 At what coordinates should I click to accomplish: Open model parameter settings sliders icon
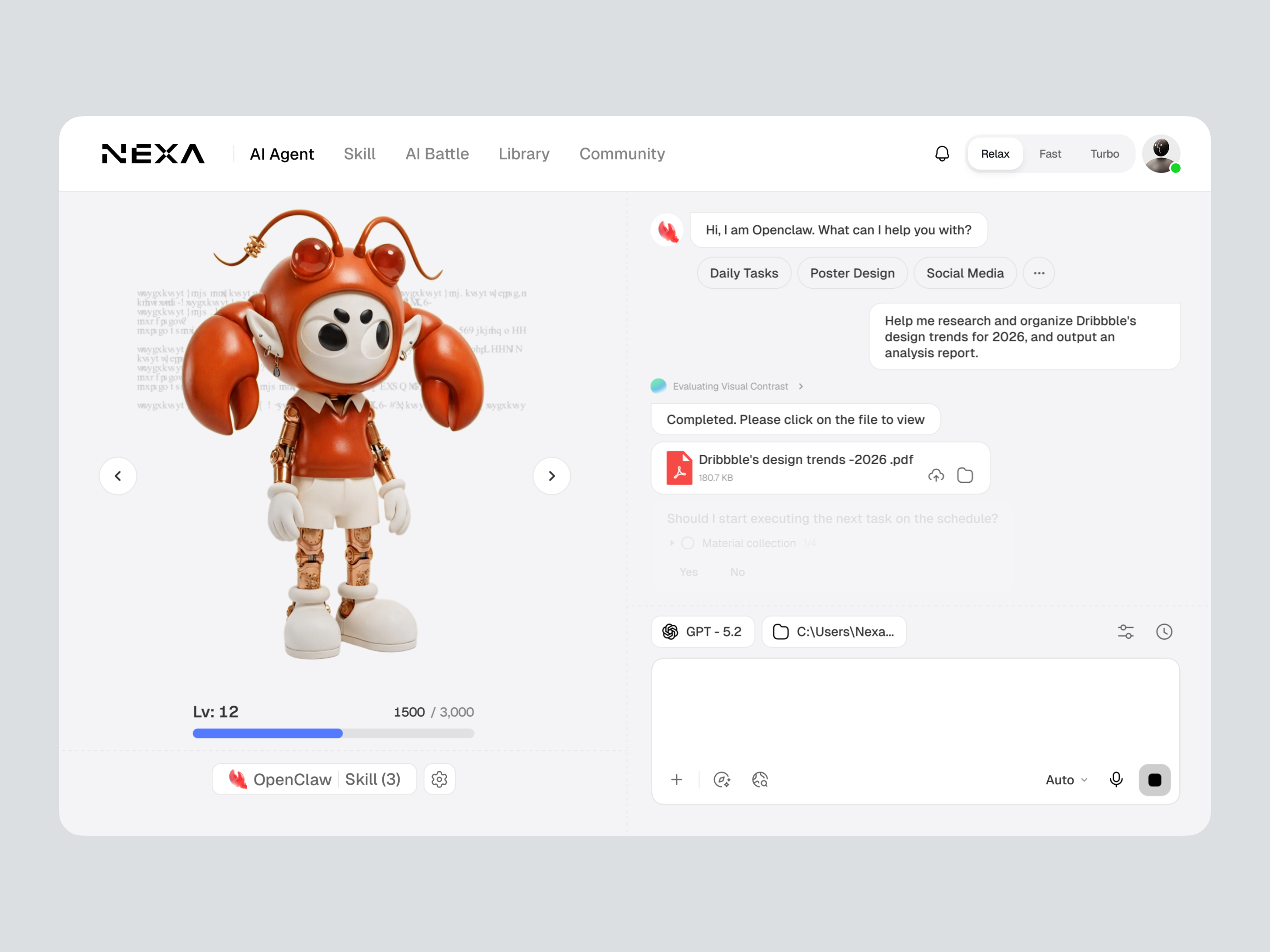coord(1125,631)
